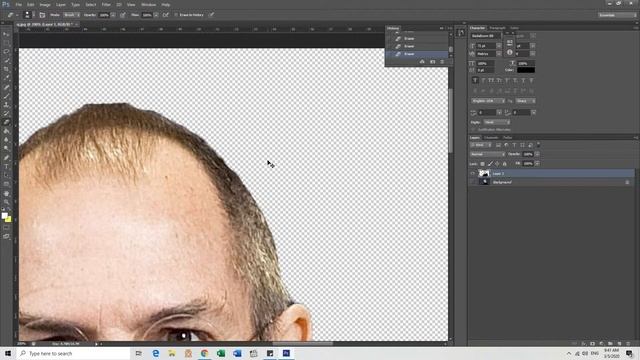This screenshot has width=640, height=360.
Task: Open the text Color swatch in Character panel
Action: tap(526, 70)
